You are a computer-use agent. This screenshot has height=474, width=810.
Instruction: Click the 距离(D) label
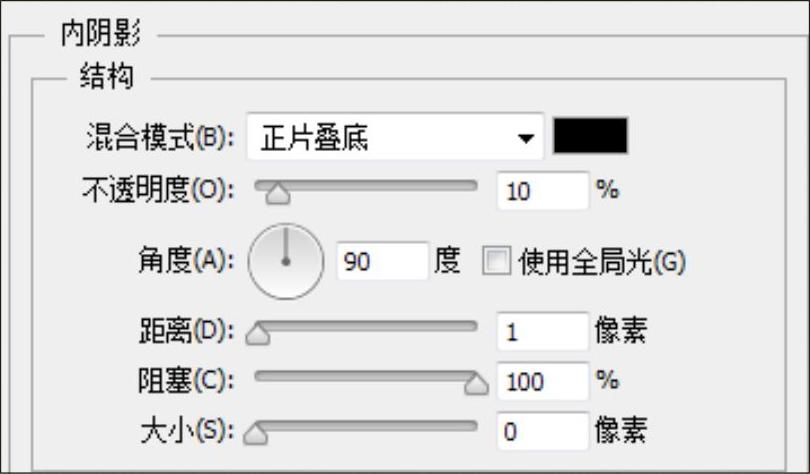coord(185,331)
